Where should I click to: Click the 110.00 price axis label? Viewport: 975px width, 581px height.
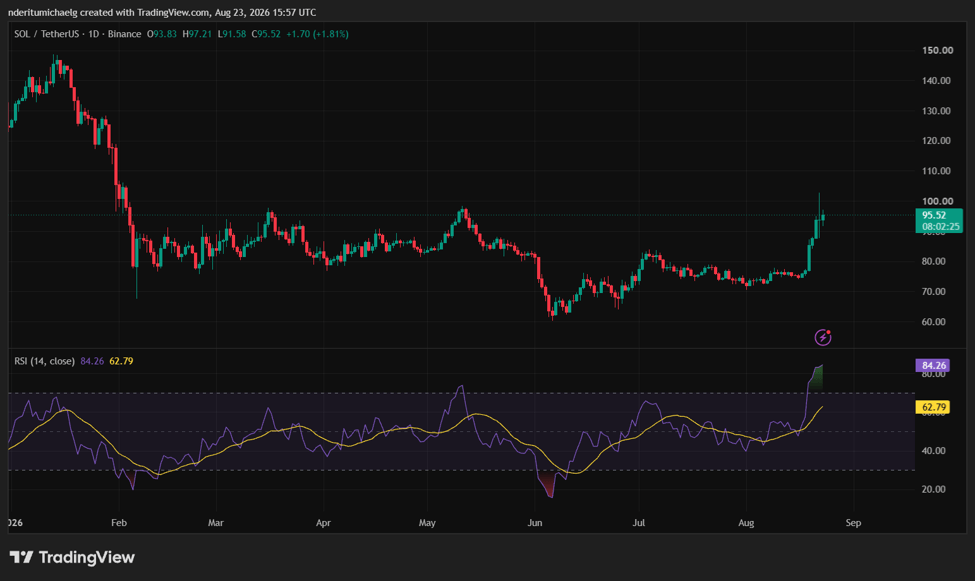point(936,170)
